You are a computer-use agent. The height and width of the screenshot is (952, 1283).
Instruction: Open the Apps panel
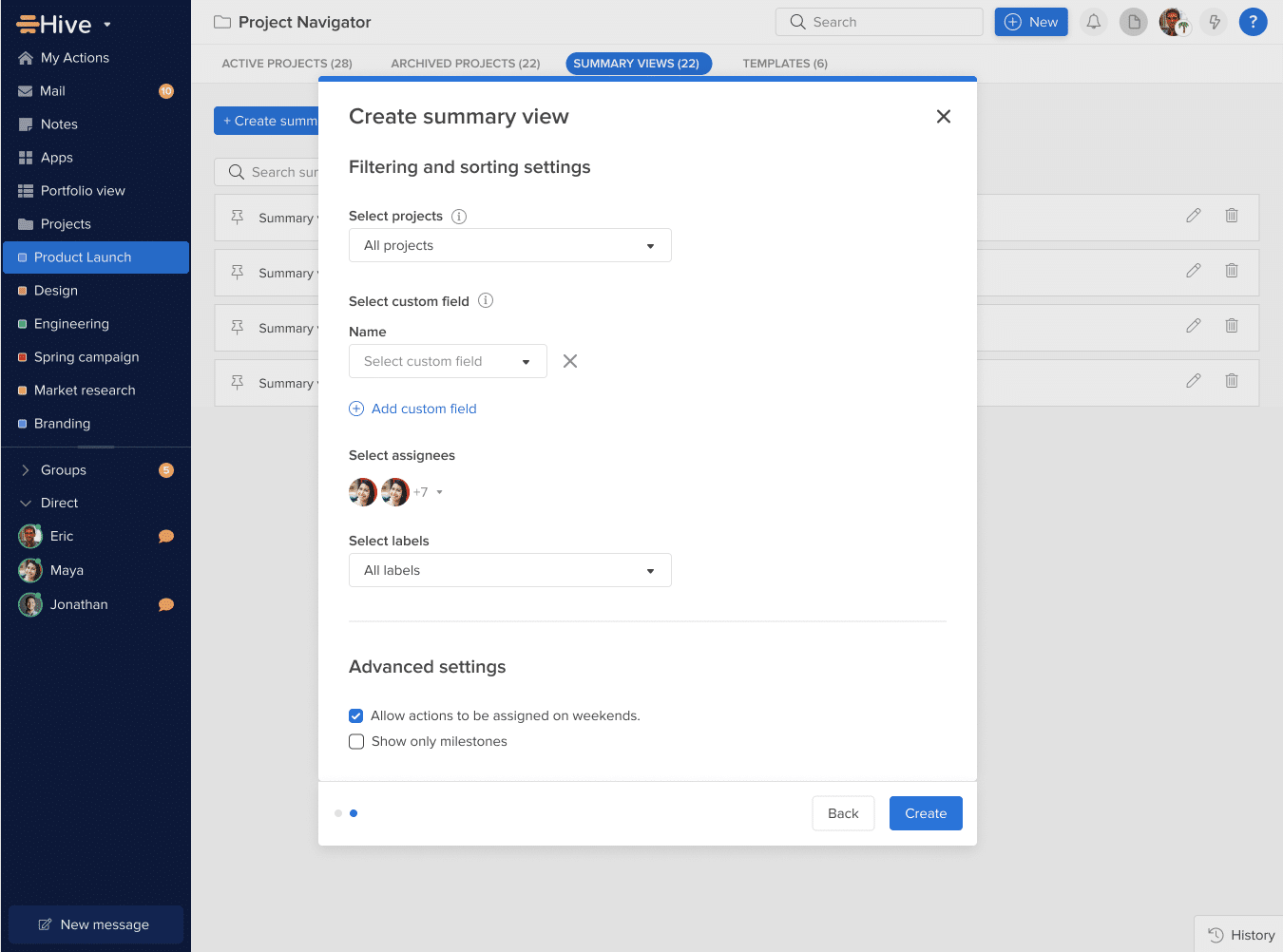[x=57, y=157]
